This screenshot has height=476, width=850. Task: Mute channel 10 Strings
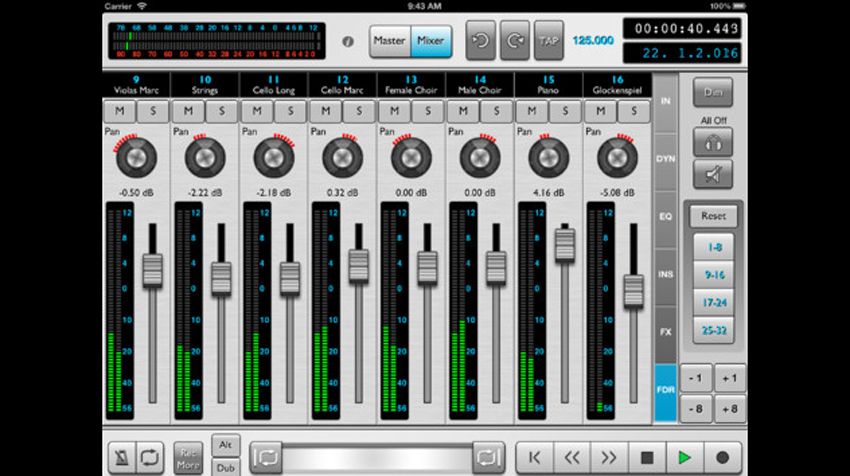(188, 111)
